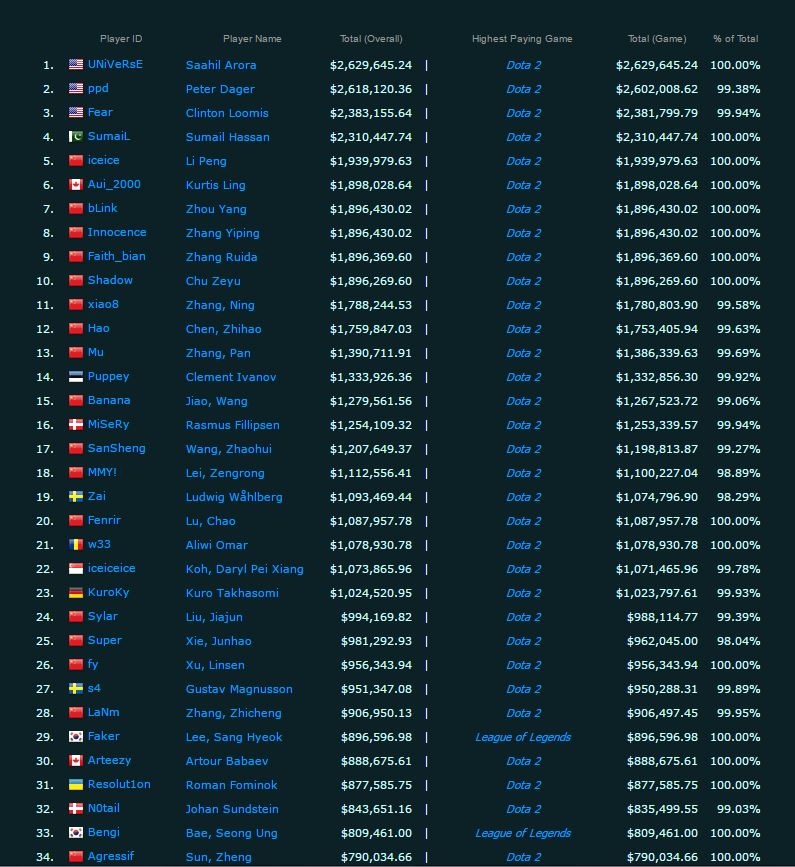Click the Swedish flag beside Zai
Viewport: 795px width, 867px height.
click(76, 497)
